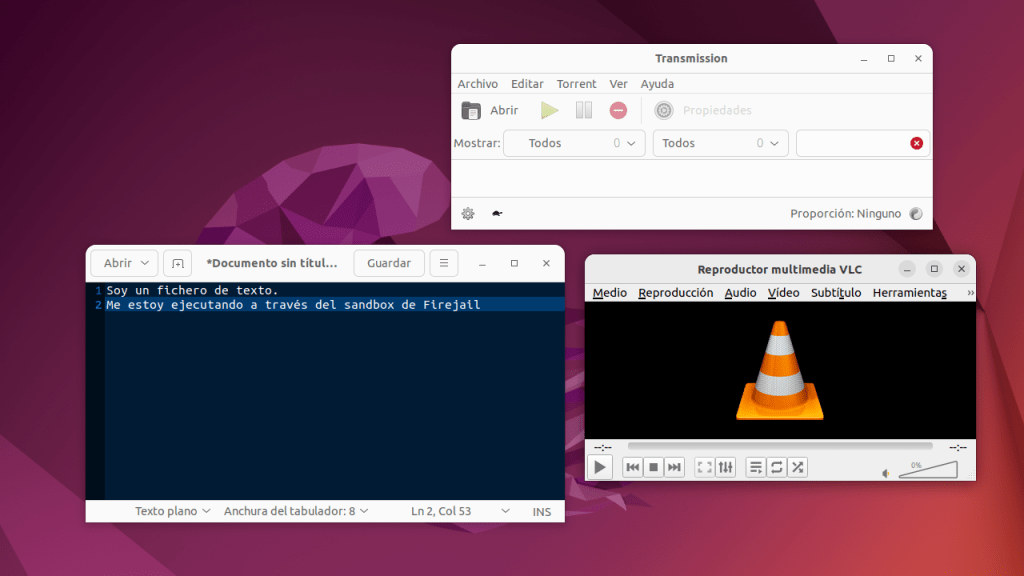Screen dimensions: 1024x576
Task: Switch VLC to fullscreen mode
Action: coord(703,467)
